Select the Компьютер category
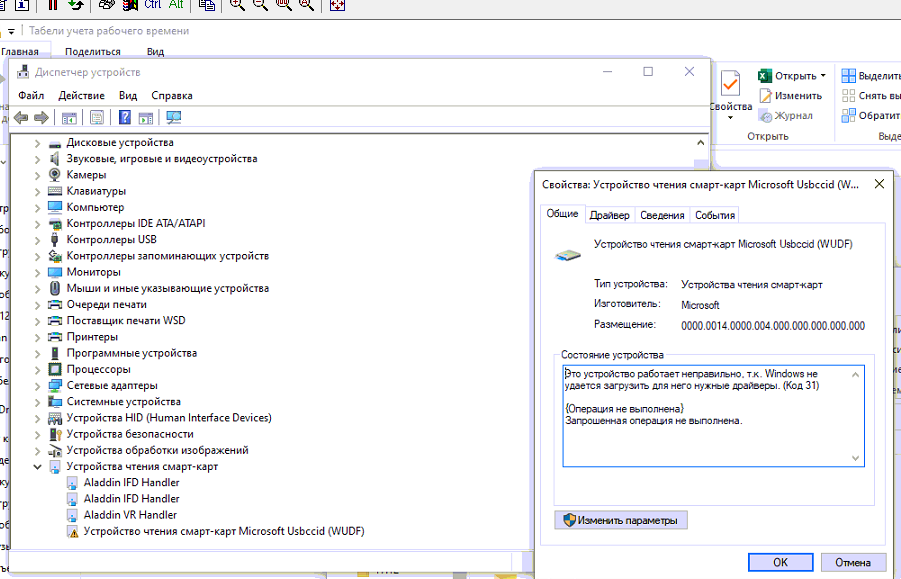 coord(95,207)
